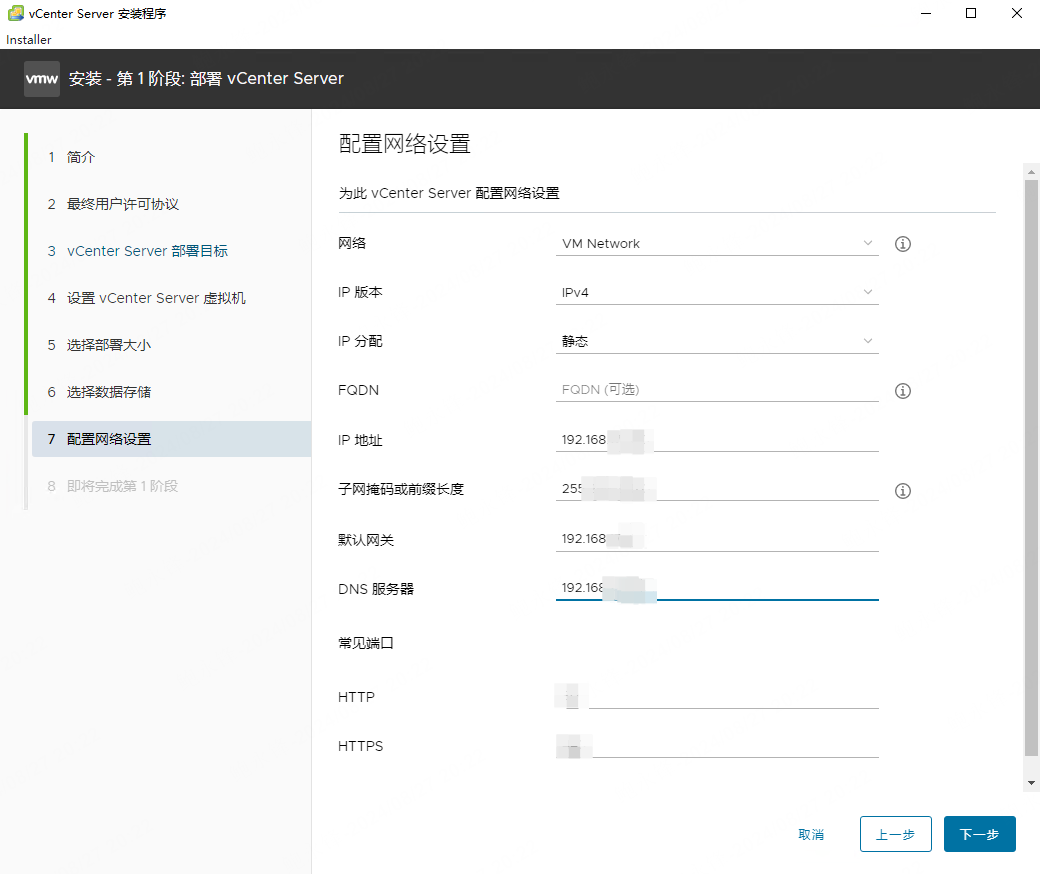This screenshot has width=1040, height=874.
Task: Click the 下一步 button
Action: [x=980, y=834]
